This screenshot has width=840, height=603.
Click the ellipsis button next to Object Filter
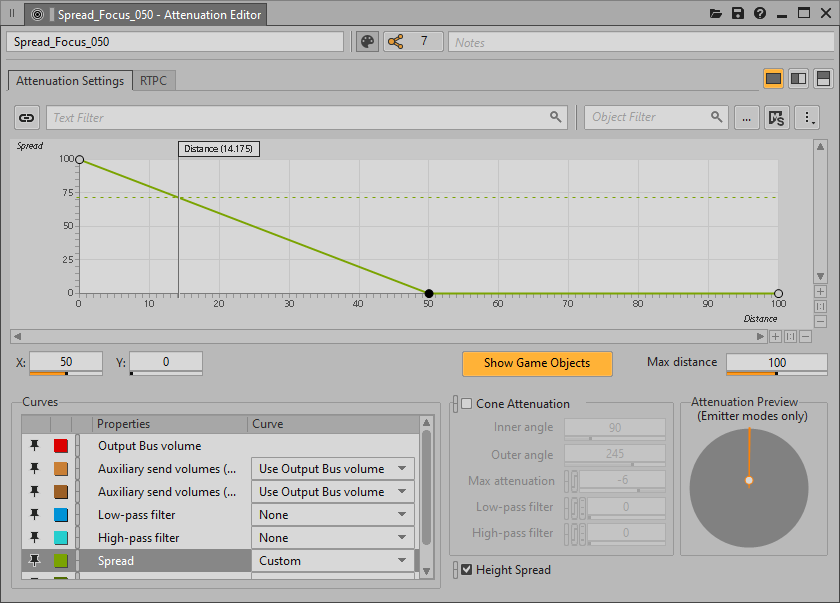[747, 117]
